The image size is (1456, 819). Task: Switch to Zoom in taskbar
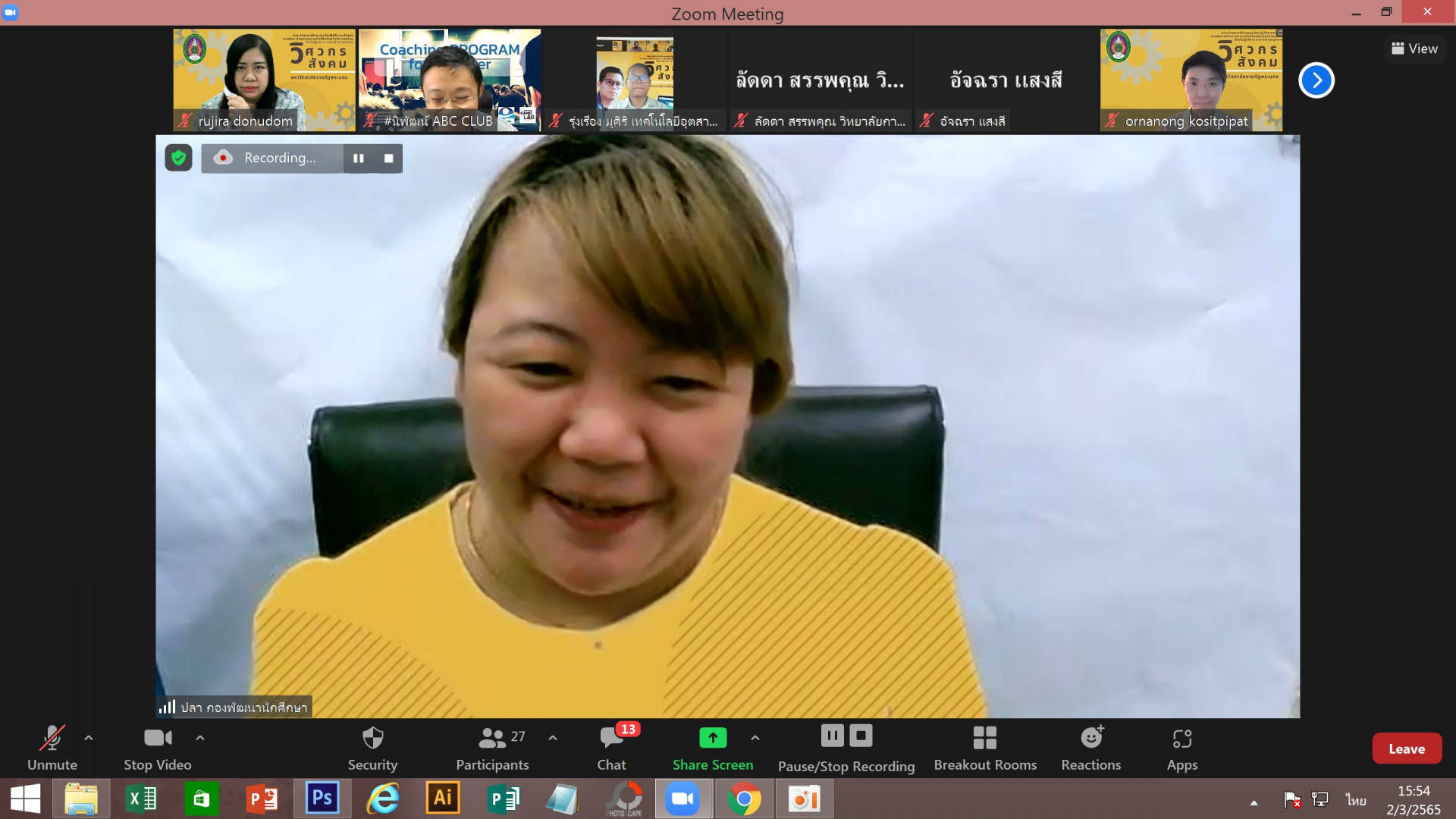[x=683, y=799]
